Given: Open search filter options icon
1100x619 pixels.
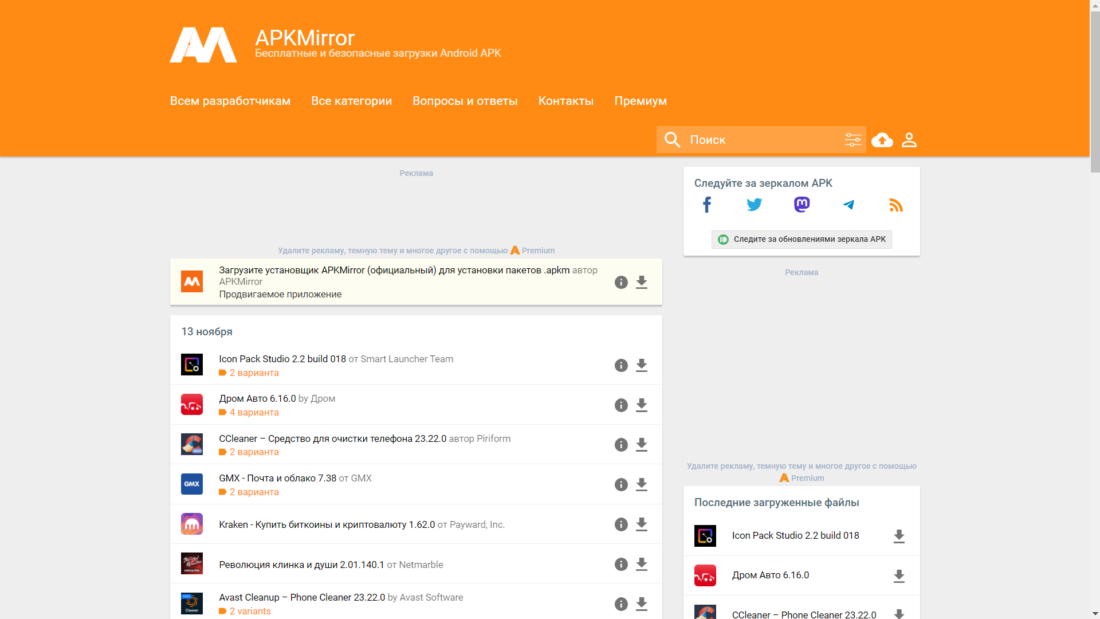Looking at the screenshot, I should click(853, 140).
